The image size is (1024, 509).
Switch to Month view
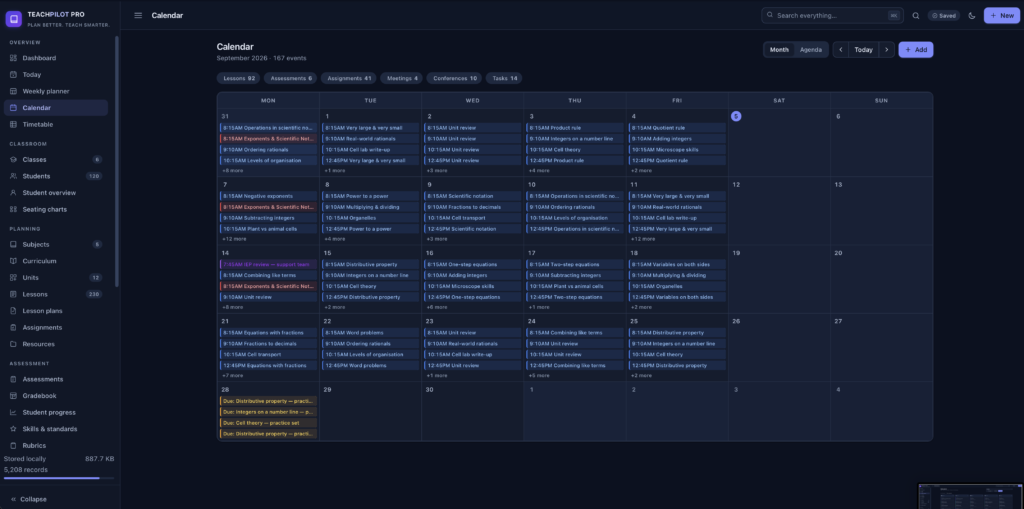779,50
